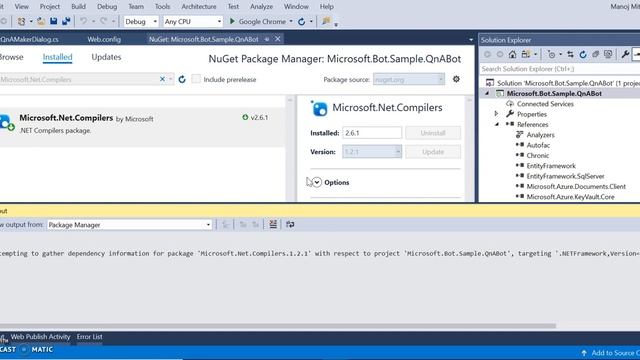
Task: Click the Uninstall button
Action: [x=433, y=133]
